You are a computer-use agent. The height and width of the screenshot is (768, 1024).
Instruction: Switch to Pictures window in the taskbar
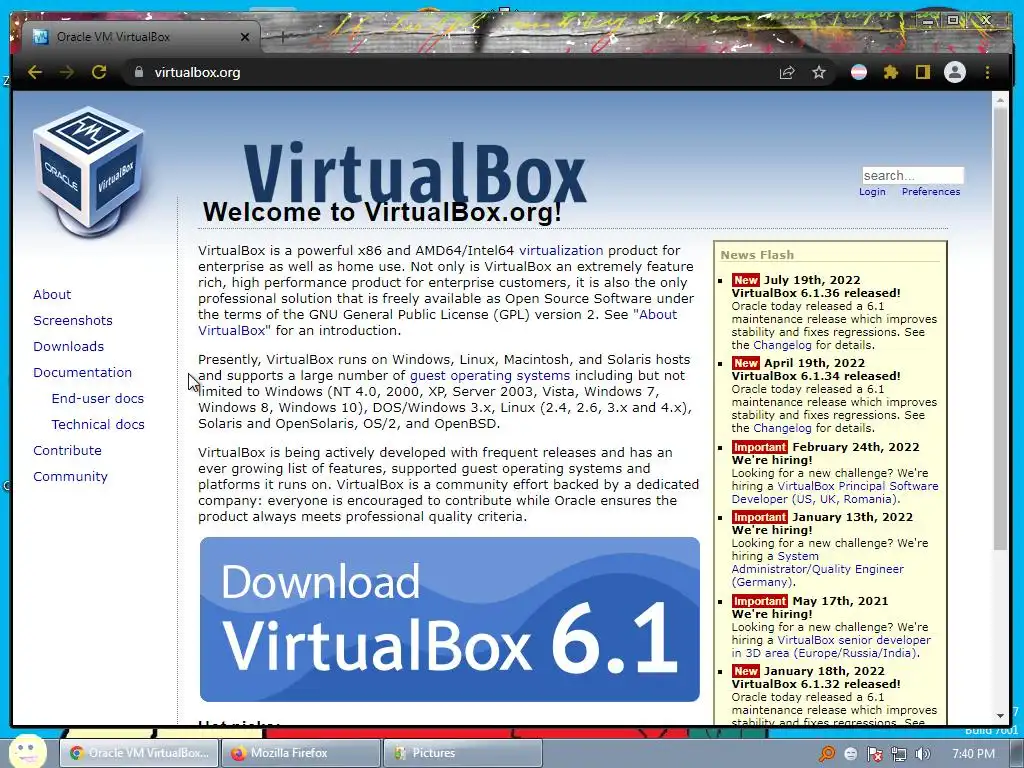[462, 753]
